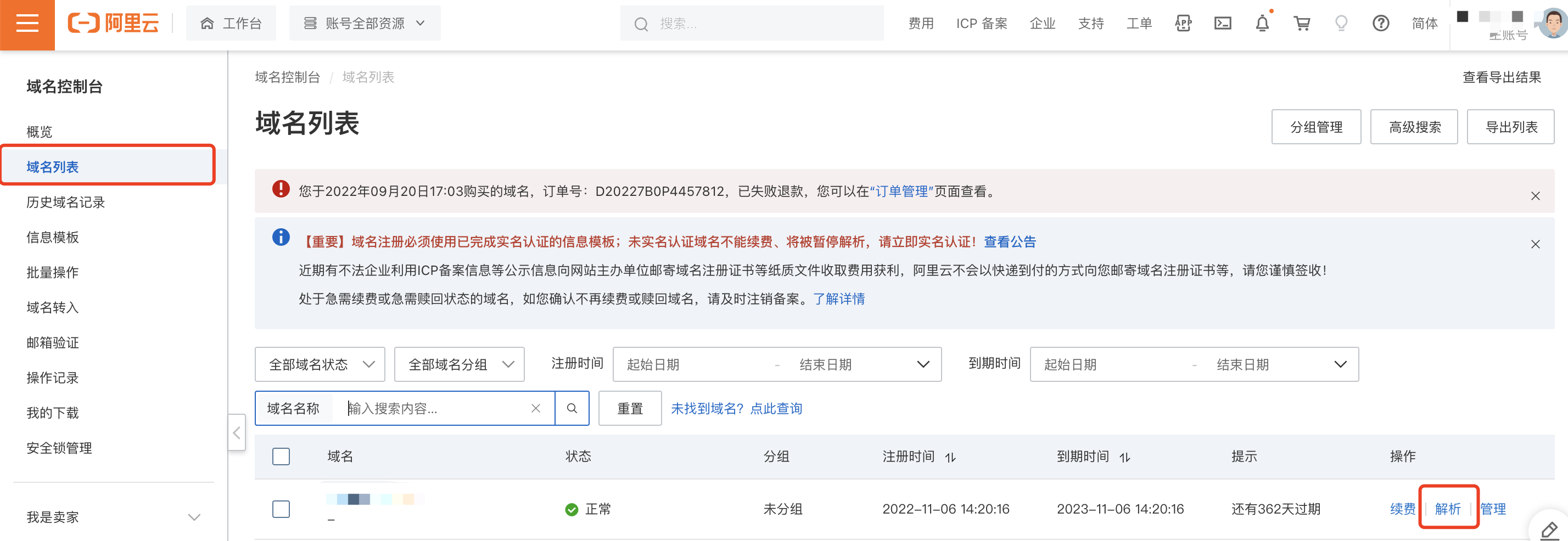
Task: Click 续费 for the domain row
Action: click(x=1402, y=509)
